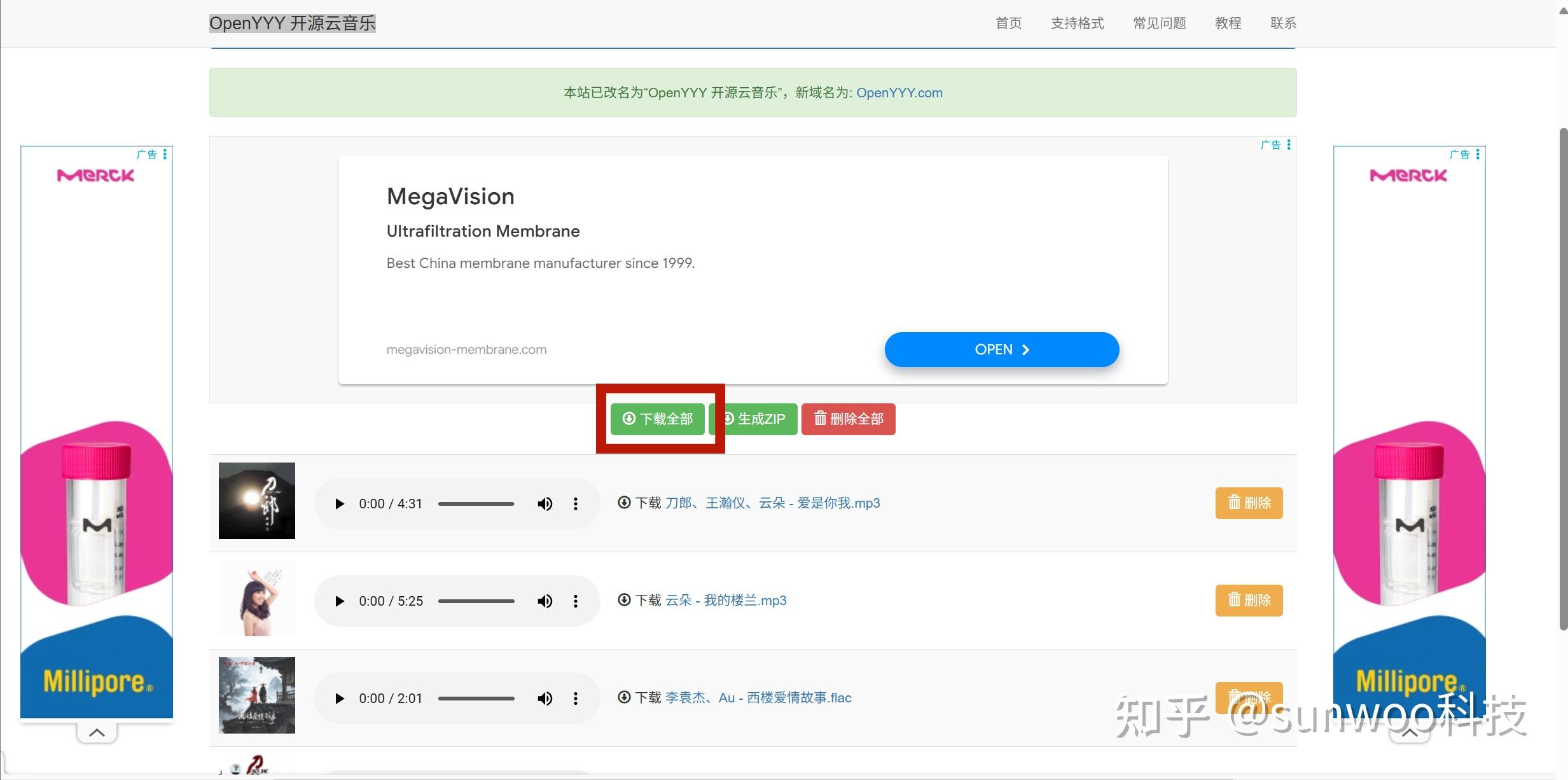1568x780 pixels.
Task: Click trash icon to delete 我的楼兰 track
Action: pyautogui.click(x=1247, y=600)
